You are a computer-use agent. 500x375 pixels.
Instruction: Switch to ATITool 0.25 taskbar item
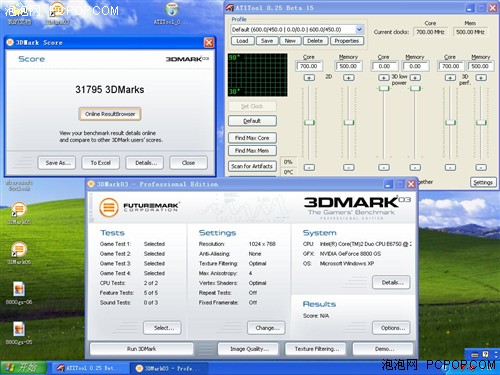90,368
